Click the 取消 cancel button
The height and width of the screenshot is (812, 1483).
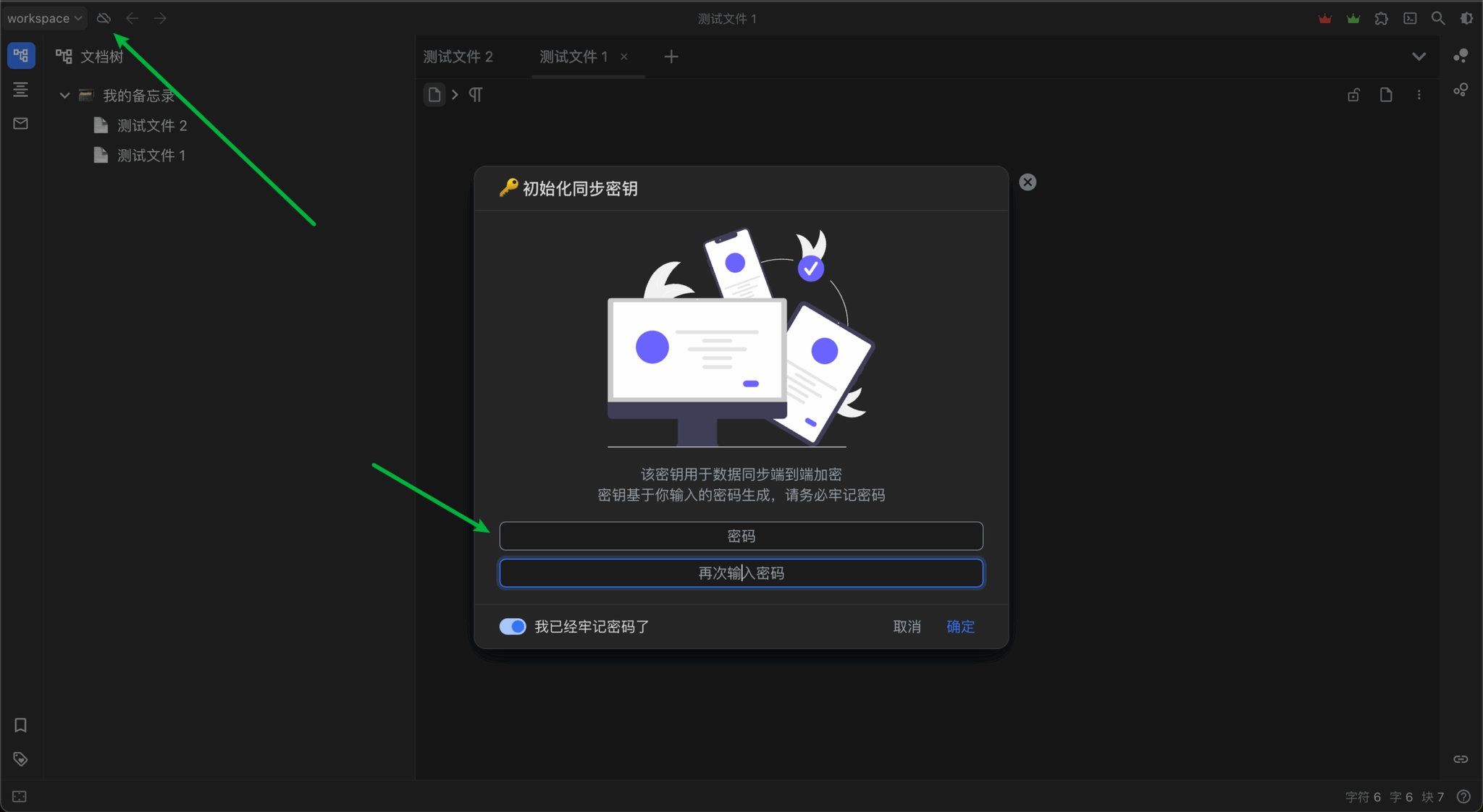[907, 627]
